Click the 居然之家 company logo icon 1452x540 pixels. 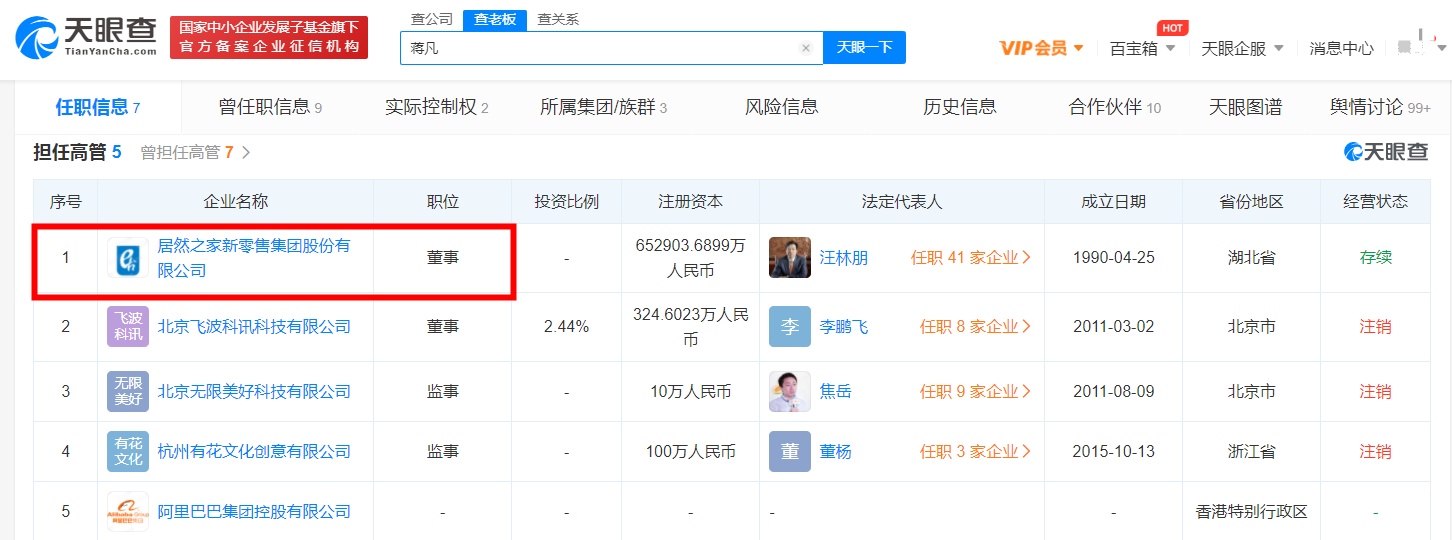(x=128, y=258)
